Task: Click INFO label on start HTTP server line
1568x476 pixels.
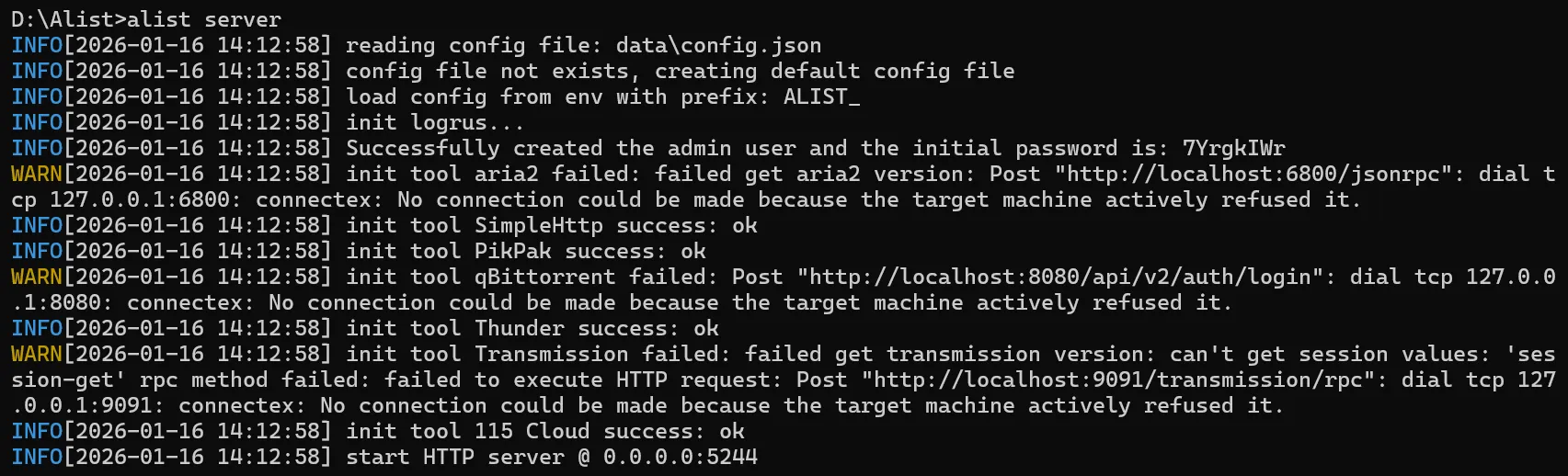Action: (x=37, y=457)
